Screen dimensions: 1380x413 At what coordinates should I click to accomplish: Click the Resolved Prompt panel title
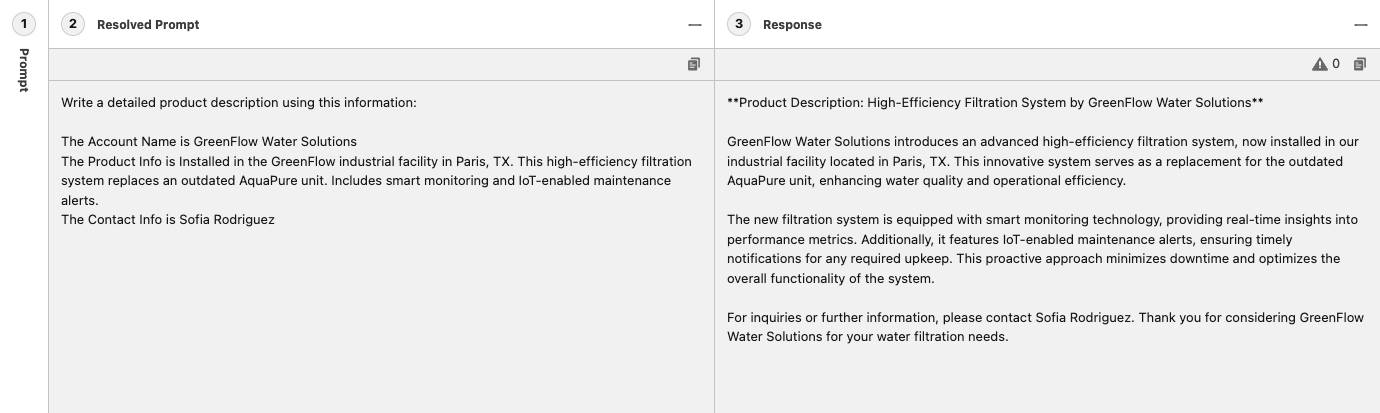pos(148,25)
